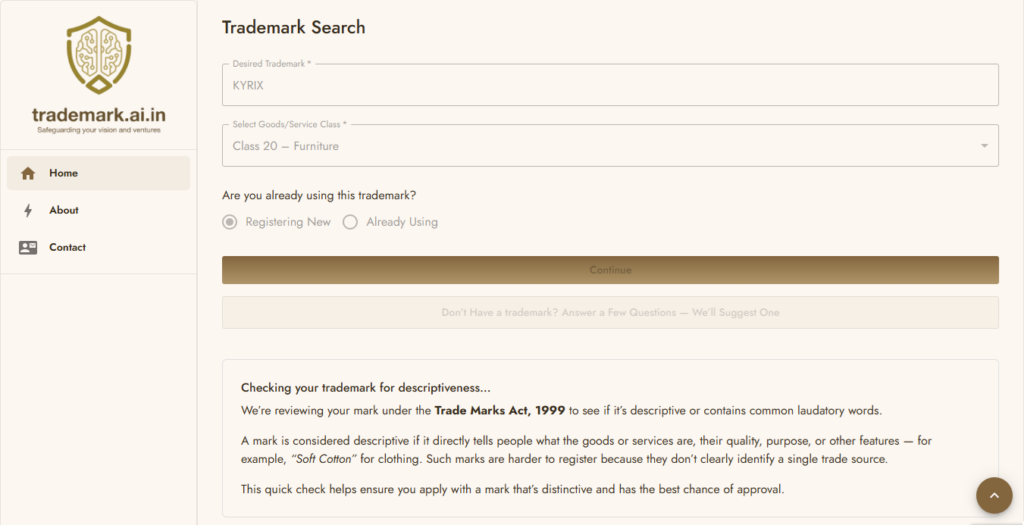1024x525 pixels.
Task: Click the Continue button
Action: 610,270
